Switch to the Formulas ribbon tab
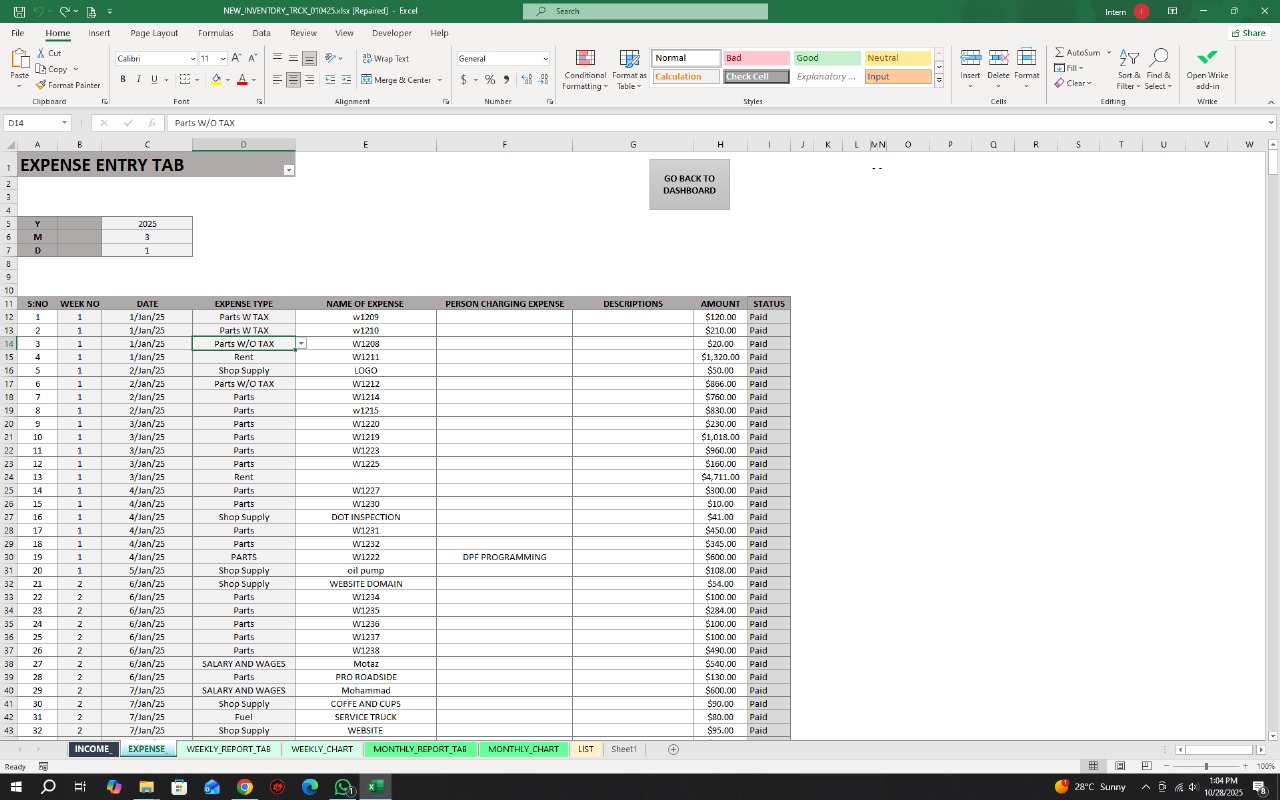The width and height of the screenshot is (1280, 800). click(x=215, y=32)
